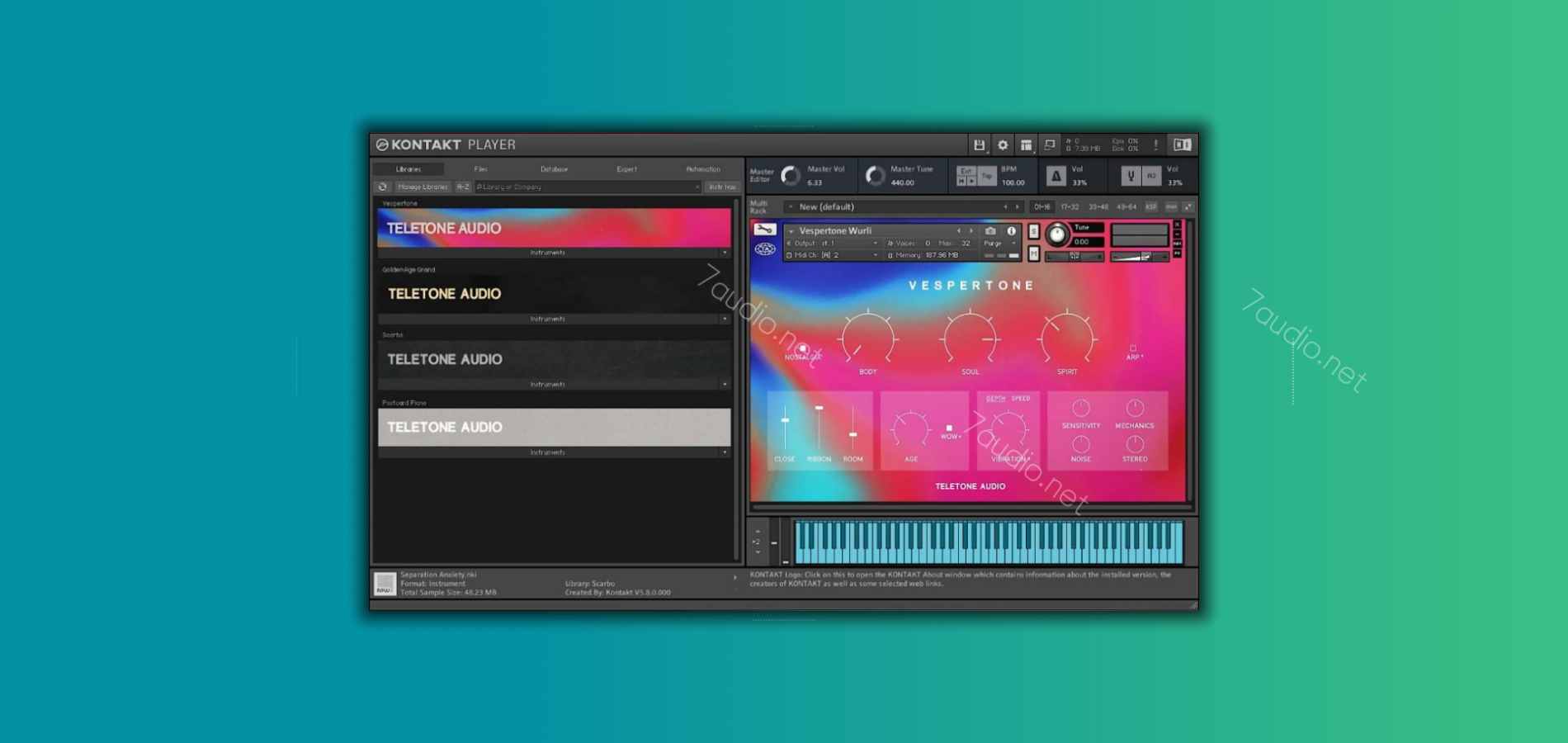Expand Vespertone Instruments options arrow
Image resolution: width=1568 pixels, height=743 pixels.
[725, 253]
